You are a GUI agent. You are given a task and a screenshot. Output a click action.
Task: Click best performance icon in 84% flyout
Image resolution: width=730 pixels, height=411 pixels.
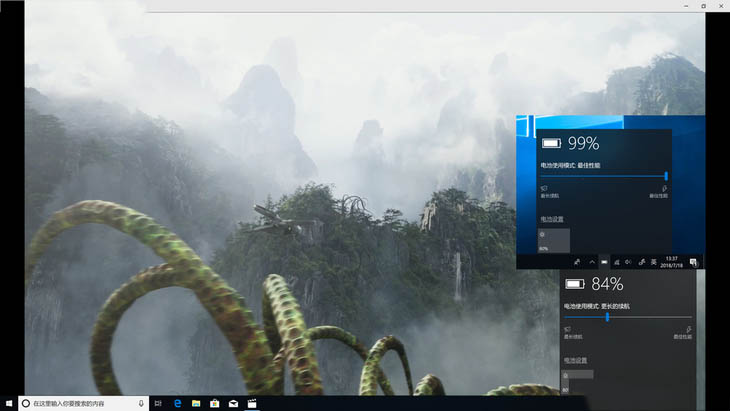688,330
